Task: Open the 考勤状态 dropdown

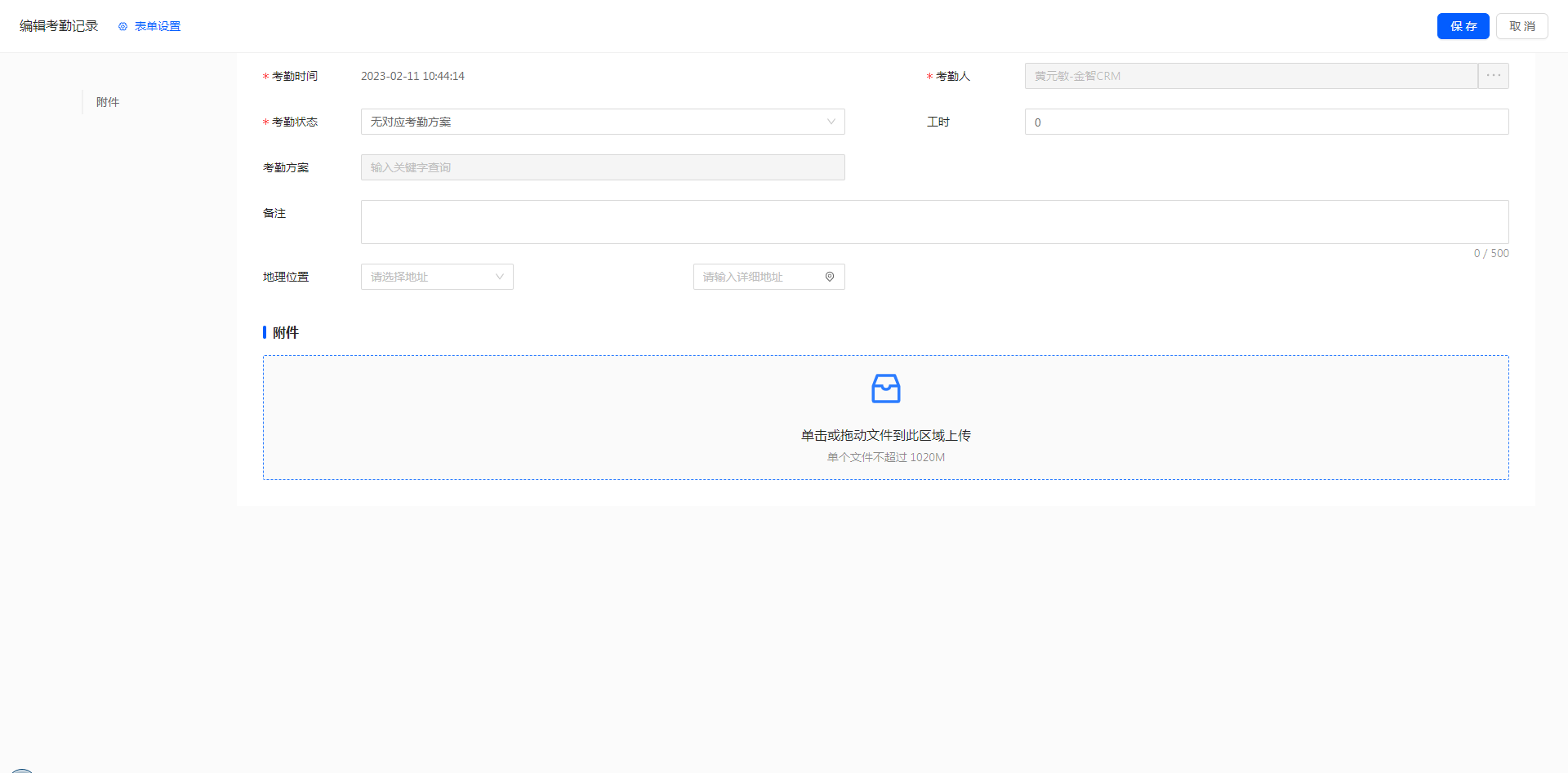Action: pyautogui.click(x=603, y=122)
